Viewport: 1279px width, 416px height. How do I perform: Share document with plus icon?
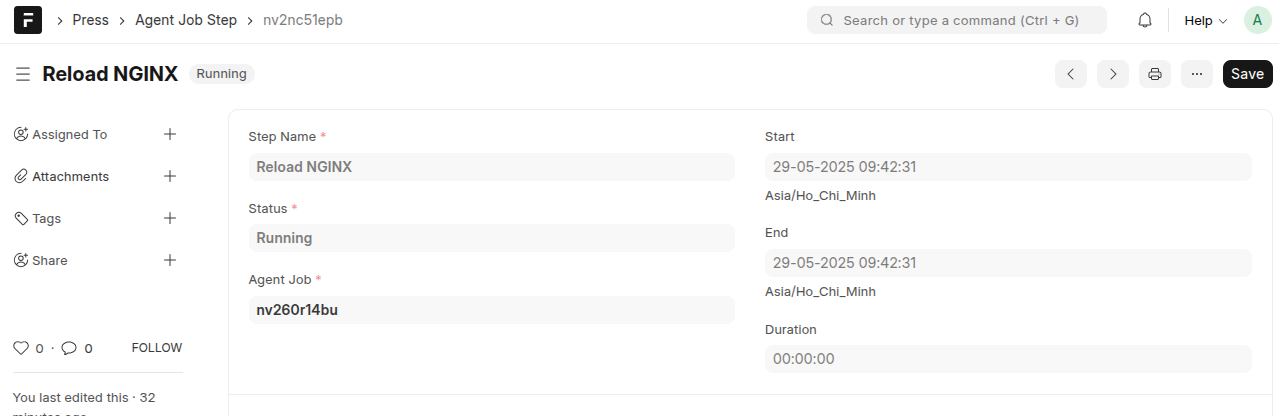click(170, 260)
